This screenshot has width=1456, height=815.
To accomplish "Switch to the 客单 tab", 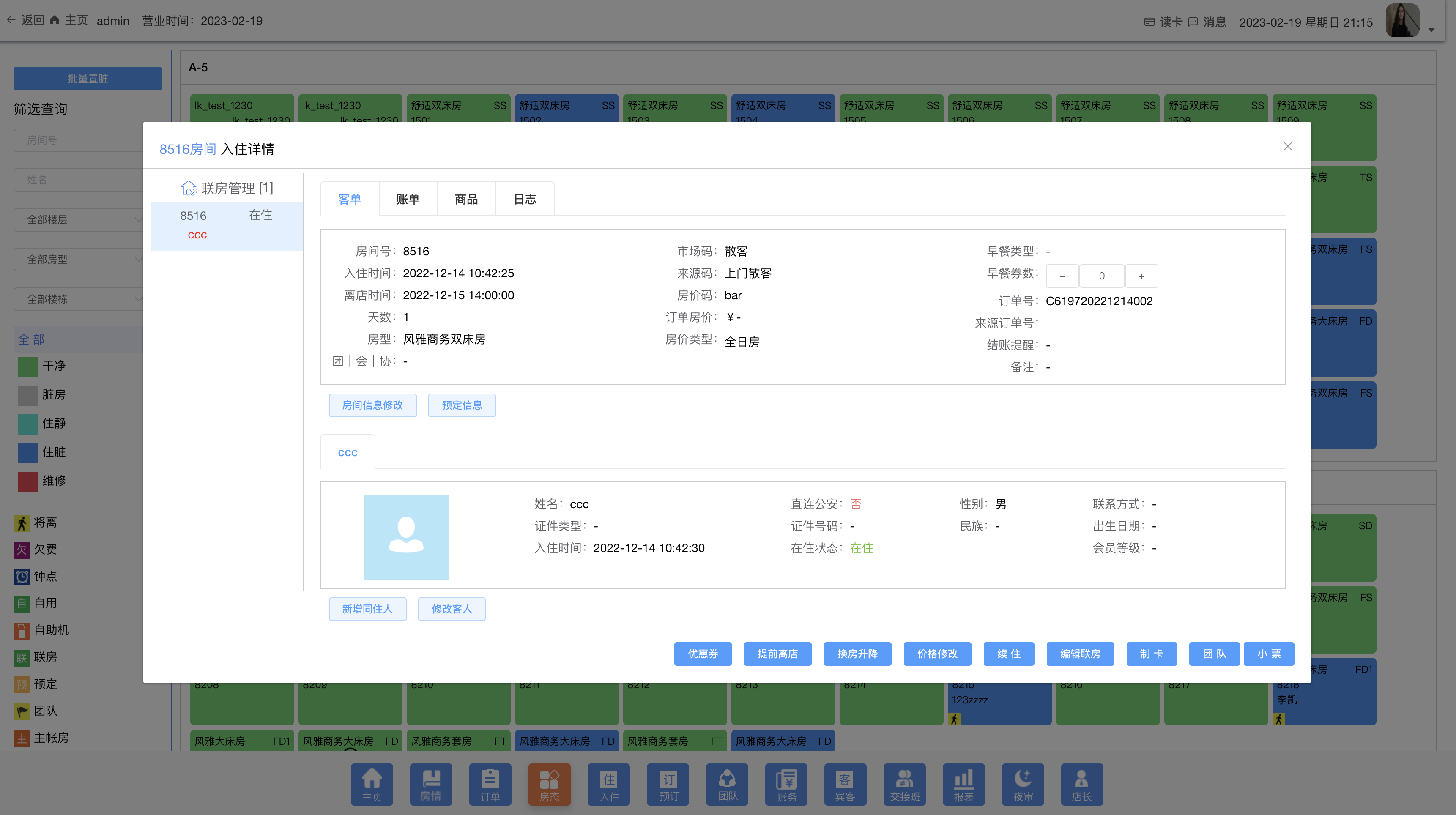I will click(349, 199).
